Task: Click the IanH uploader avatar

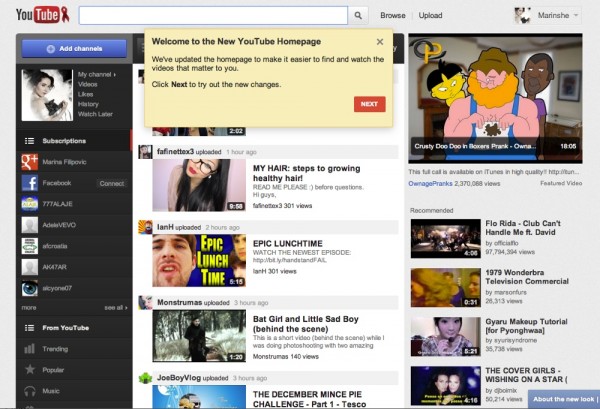Action: click(145, 227)
